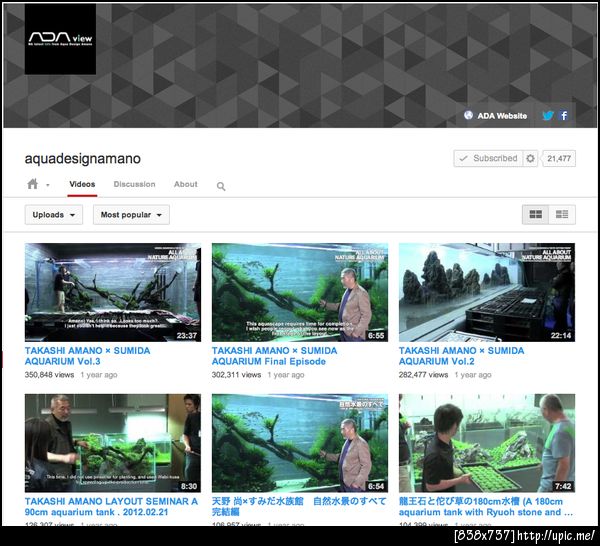Open the ADA Website link
Image resolution: width=600 pixels, height=546 pixels.
point(502,116)
